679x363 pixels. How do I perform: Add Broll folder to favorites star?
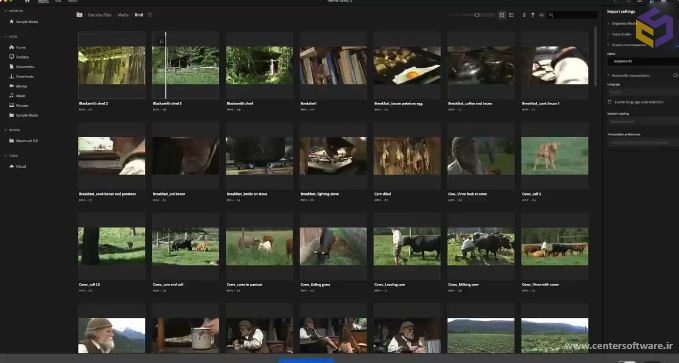(150, 15)
